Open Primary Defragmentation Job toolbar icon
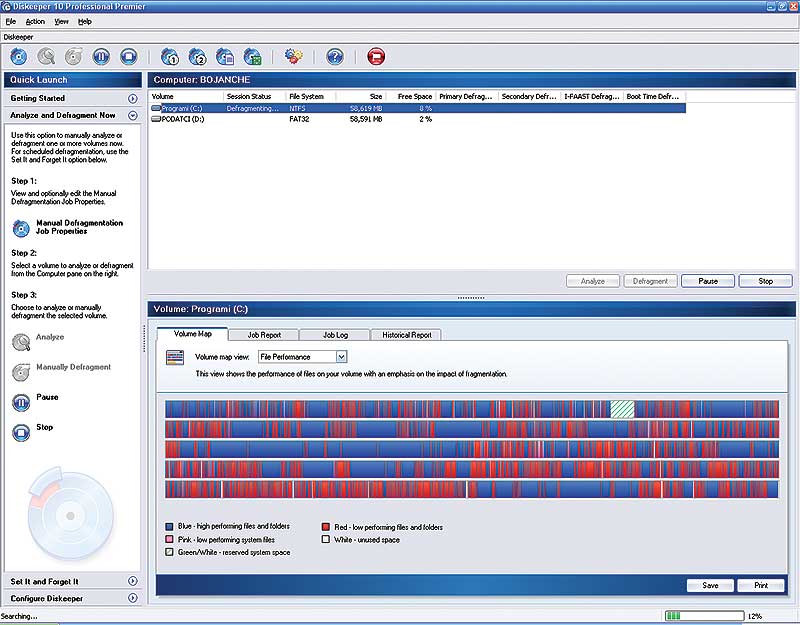Image resolution: width=800 pixels, height=625 pixels. coord(169,57)
